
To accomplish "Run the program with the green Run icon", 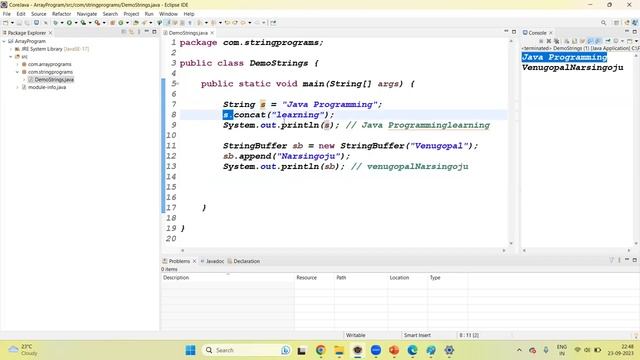I will [x=69, y=23].
